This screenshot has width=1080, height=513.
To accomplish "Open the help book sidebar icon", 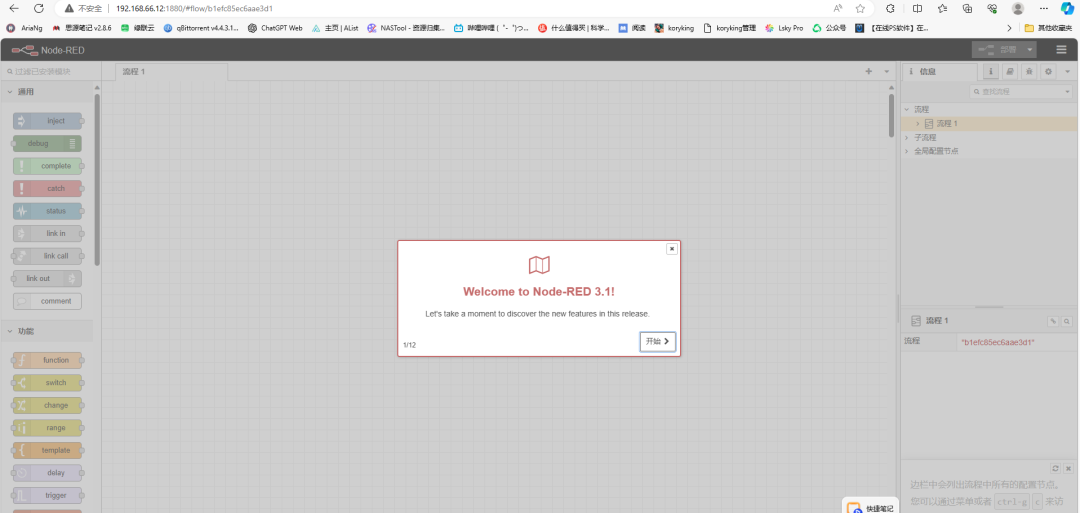I will pyautogui.click(x=1010, y=72).
